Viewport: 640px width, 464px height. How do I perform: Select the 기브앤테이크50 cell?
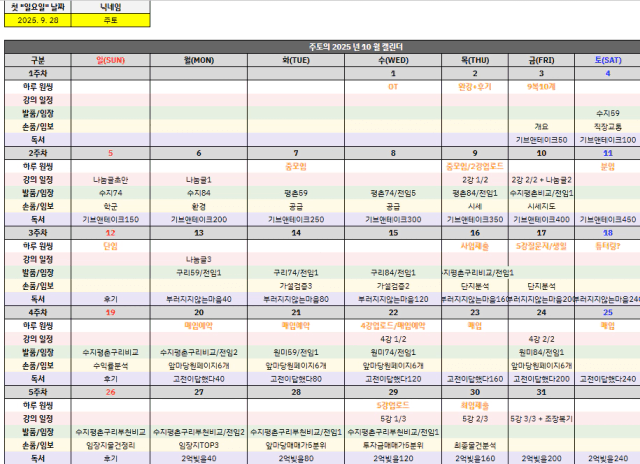click(541, 140)
